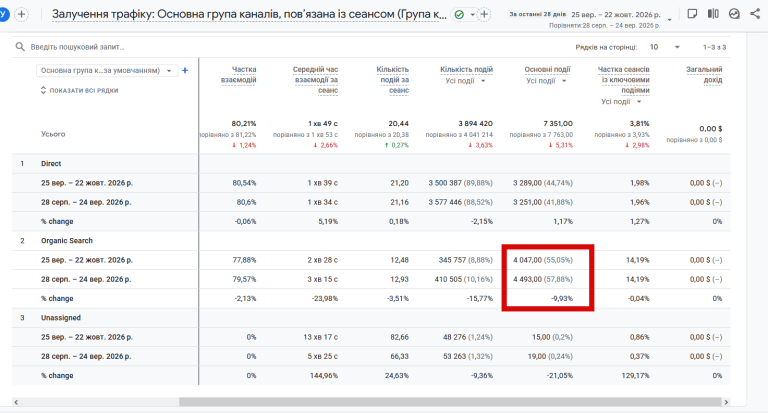
Task: Click the horizontal scrollbar thumb
Action: click(x=450, y=402)
